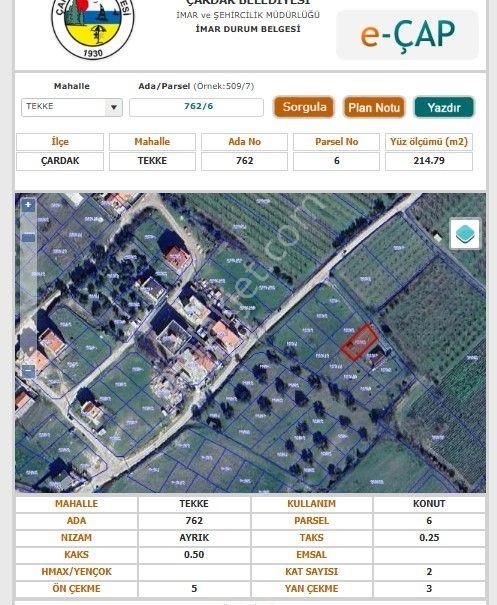Select the red highlighted parcel on the map

(x=359, y=343)
